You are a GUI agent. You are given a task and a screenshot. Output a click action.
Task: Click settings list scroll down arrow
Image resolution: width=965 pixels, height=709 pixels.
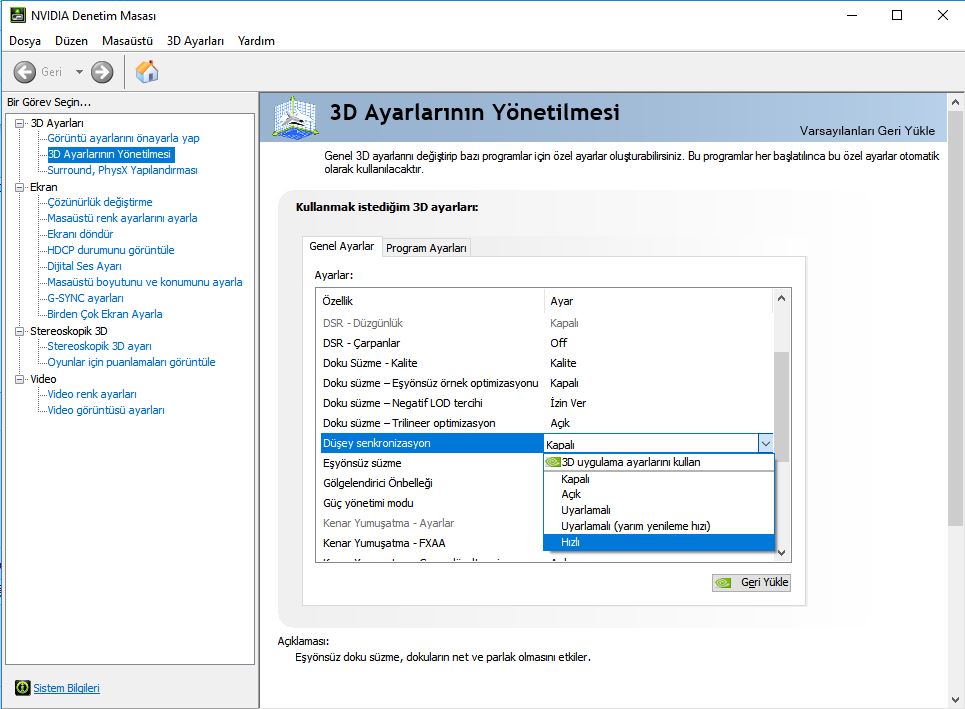click(782, 553)
